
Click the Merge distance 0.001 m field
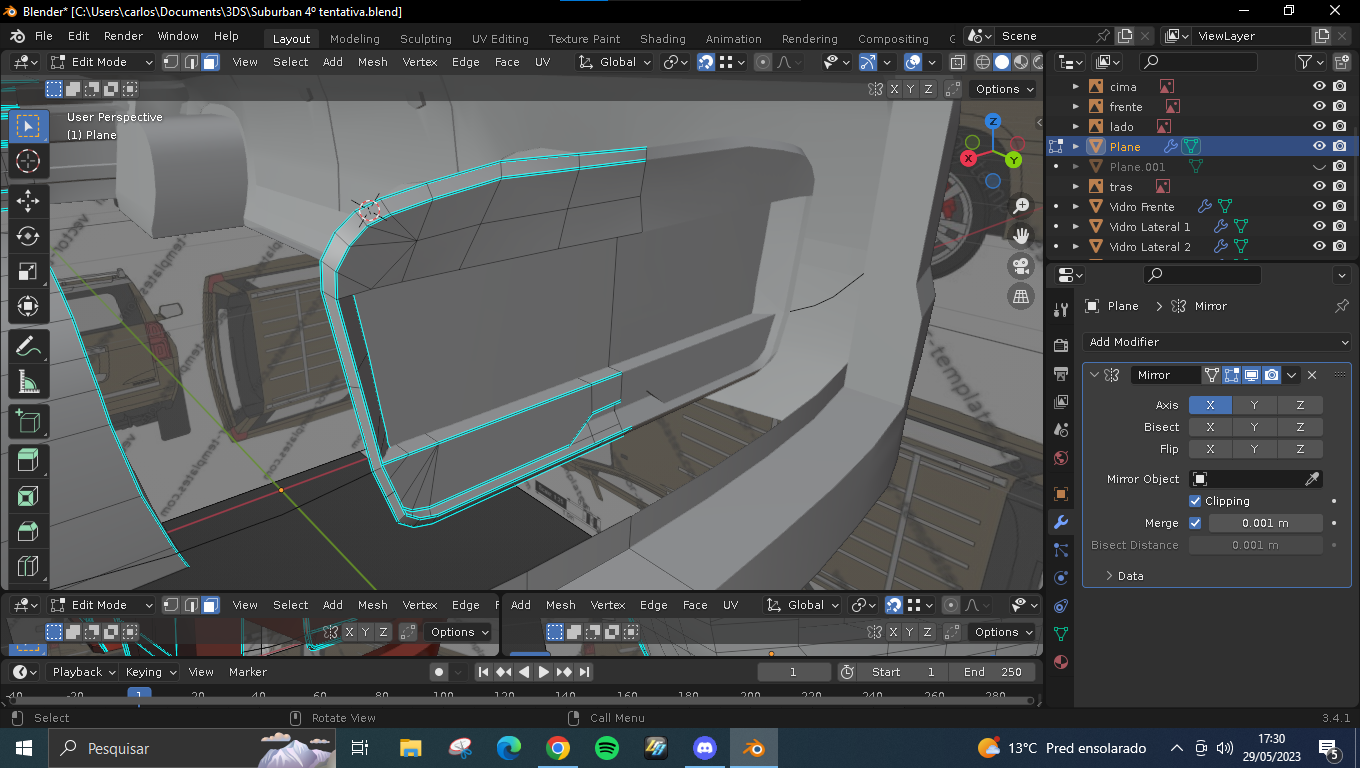[1266, 523]
